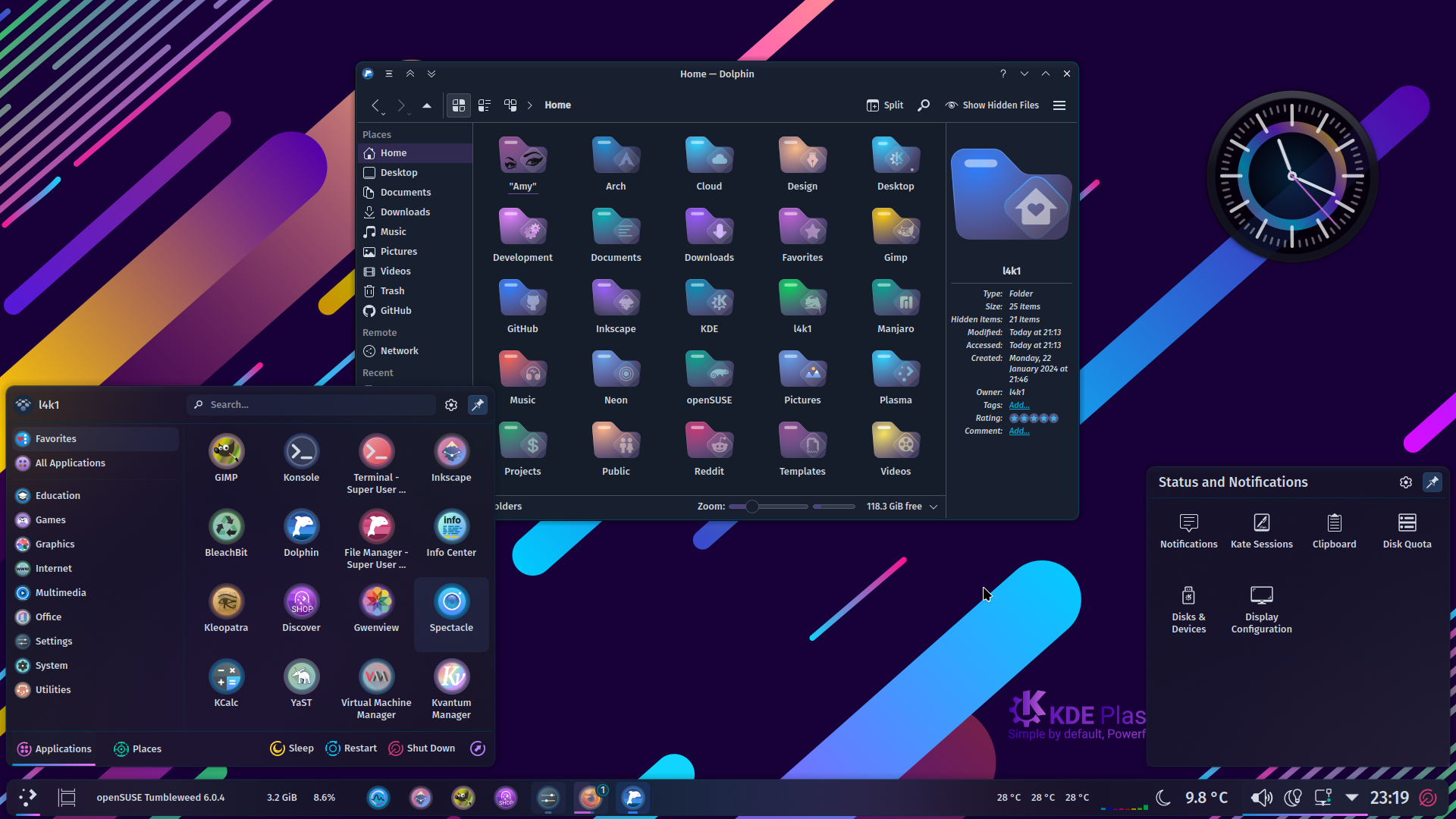Select Favorites category in launcher

(x=96, y=439)
